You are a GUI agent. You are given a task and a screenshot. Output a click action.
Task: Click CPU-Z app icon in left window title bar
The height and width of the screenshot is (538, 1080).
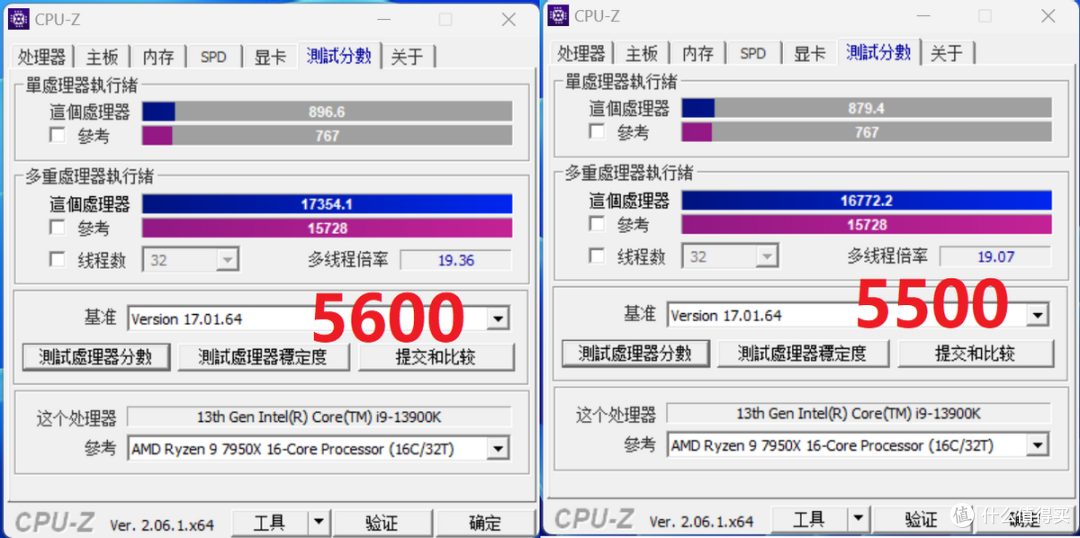pos(19,19)
